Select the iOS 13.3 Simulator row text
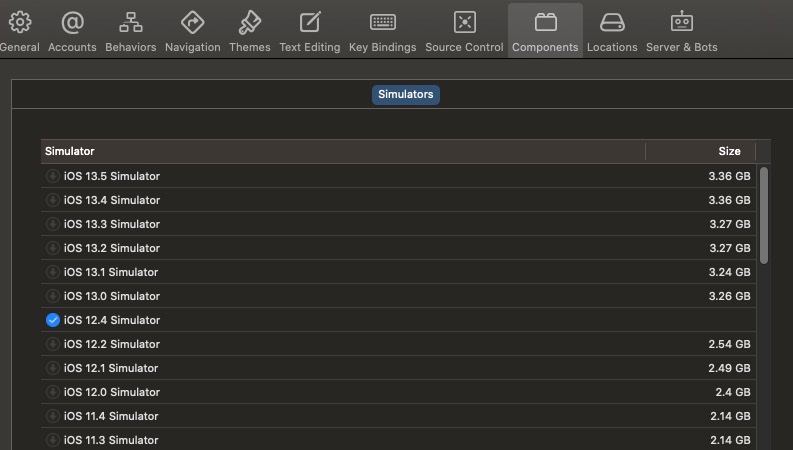This screenshot has width=793, height=450. [x=112, y=224]
